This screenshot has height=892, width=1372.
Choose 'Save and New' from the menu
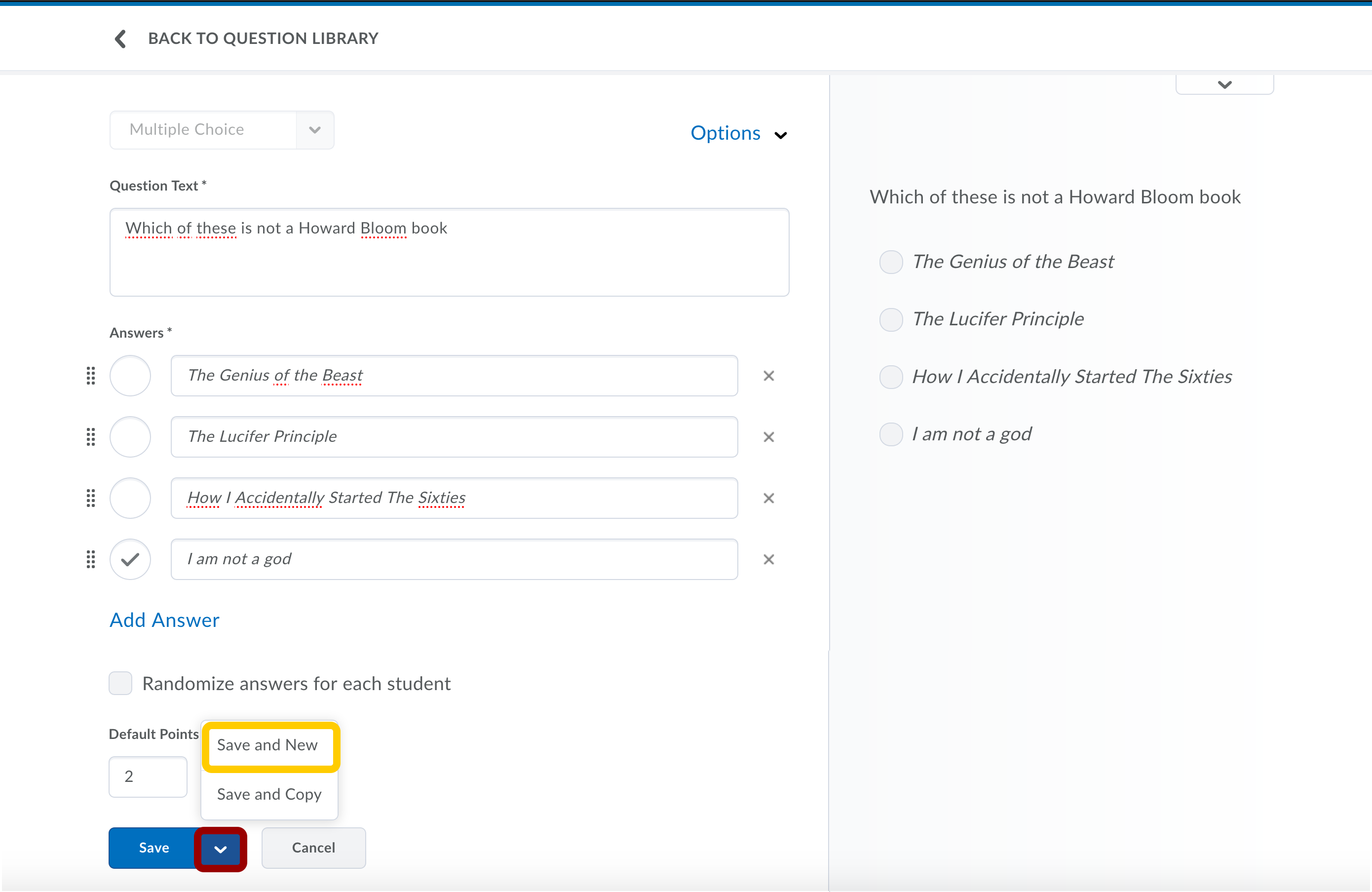[267, 745]
